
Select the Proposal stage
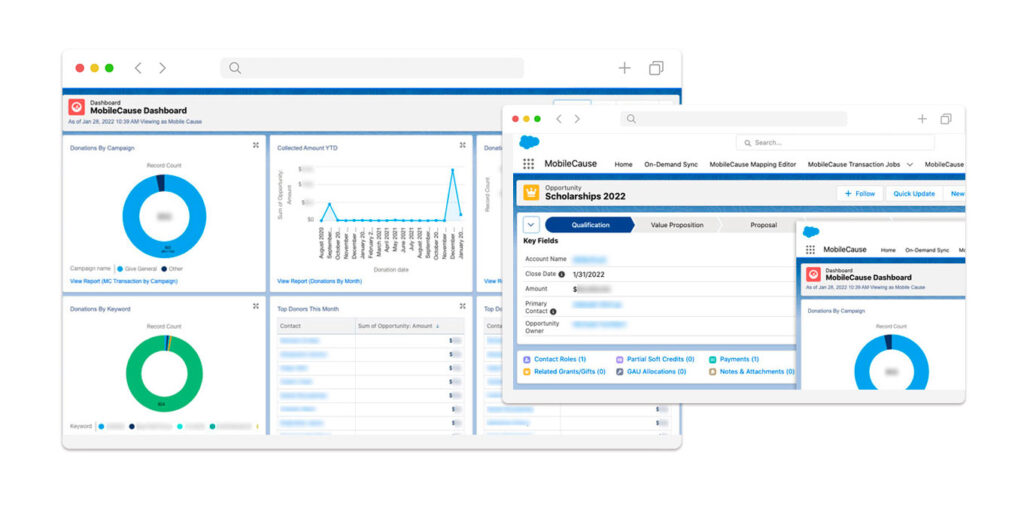tap(763, 225)
